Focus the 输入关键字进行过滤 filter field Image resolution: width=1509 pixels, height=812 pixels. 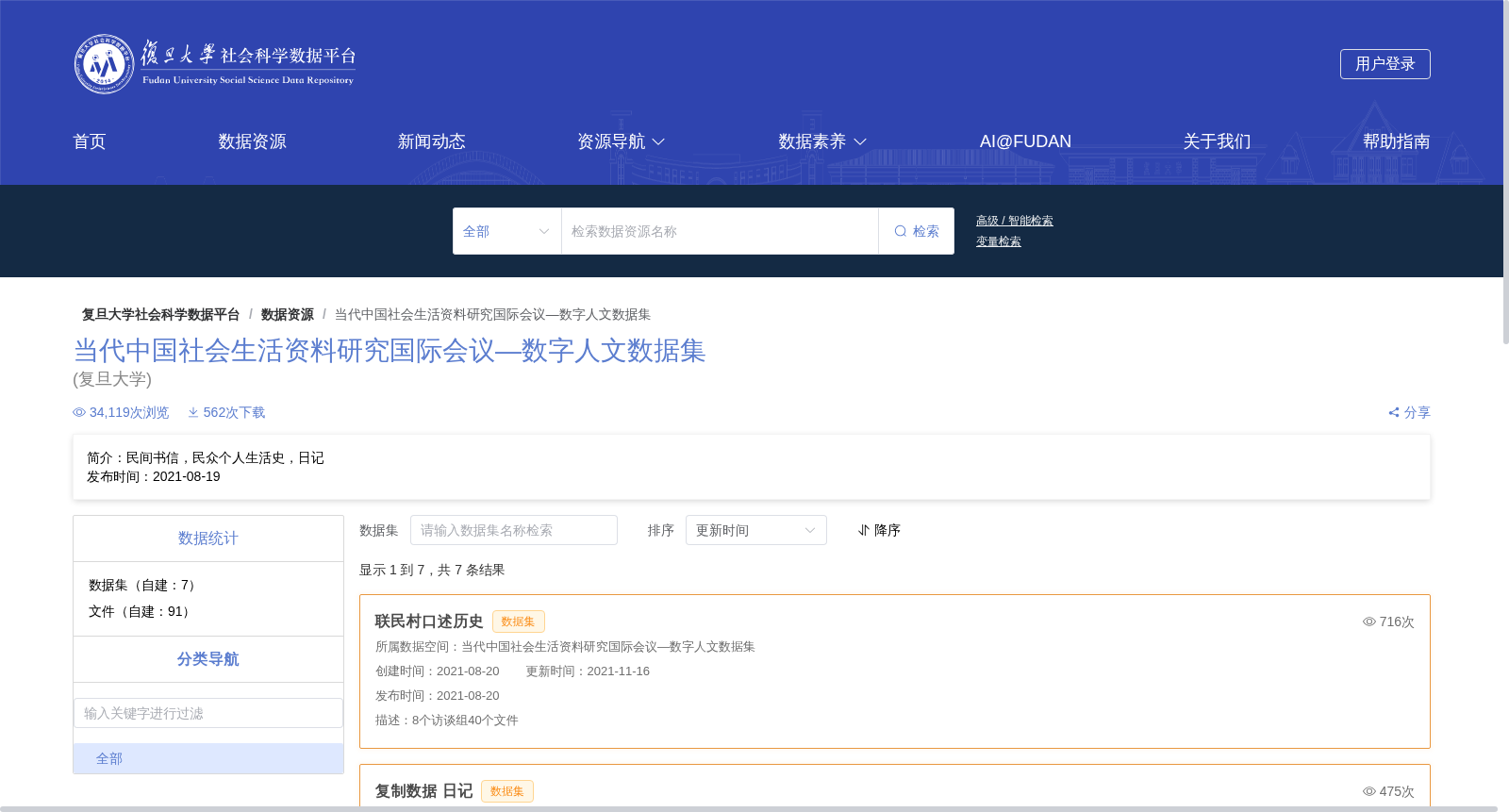208,713
